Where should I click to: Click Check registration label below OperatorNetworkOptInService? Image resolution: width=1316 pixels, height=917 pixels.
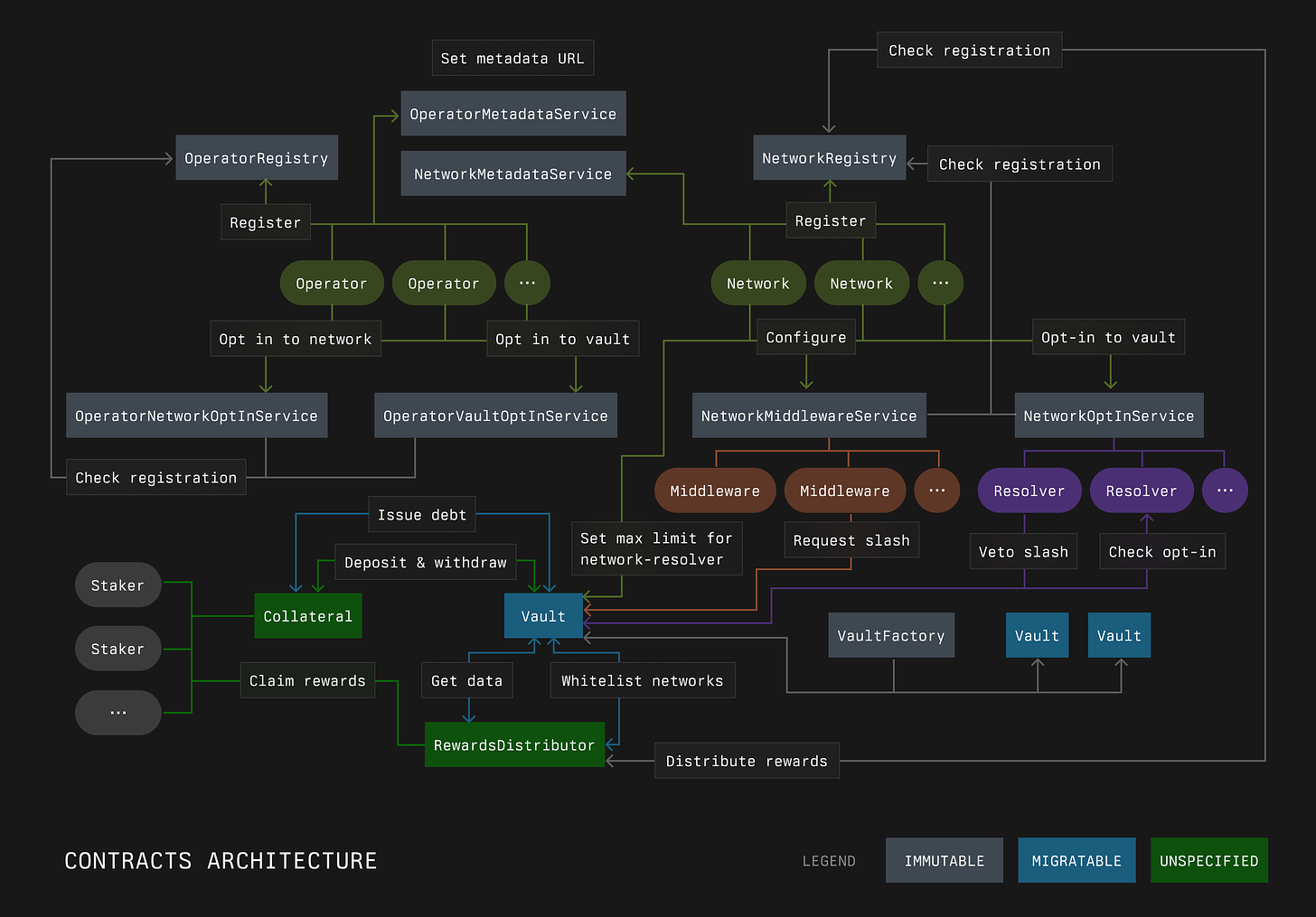tap(156, 477)
